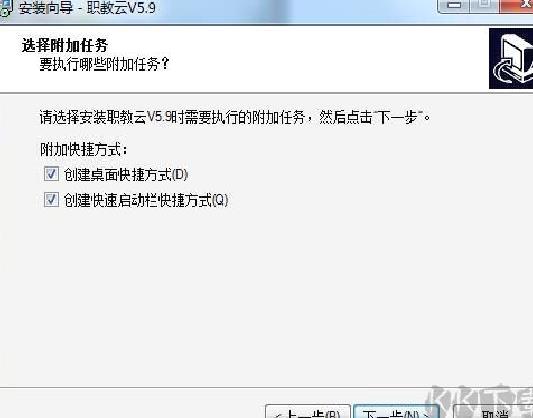Viewport: 533px width, 418px height.
Task: Click the watermark logo at the bottom corner
Action: click(479, 401)
